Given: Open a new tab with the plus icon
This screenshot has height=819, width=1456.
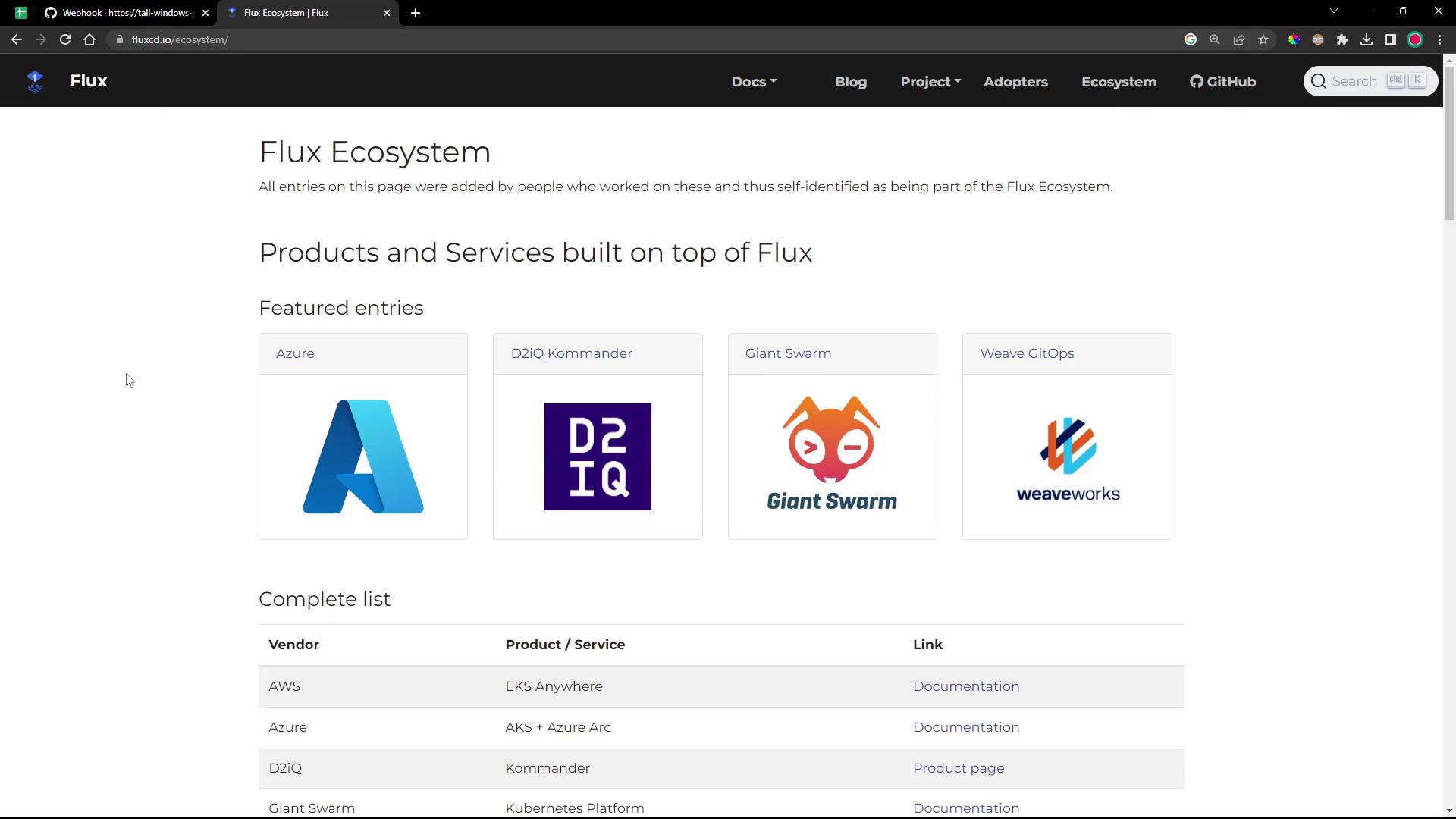Looking at the screenshot, I should [x=416, y=13].
